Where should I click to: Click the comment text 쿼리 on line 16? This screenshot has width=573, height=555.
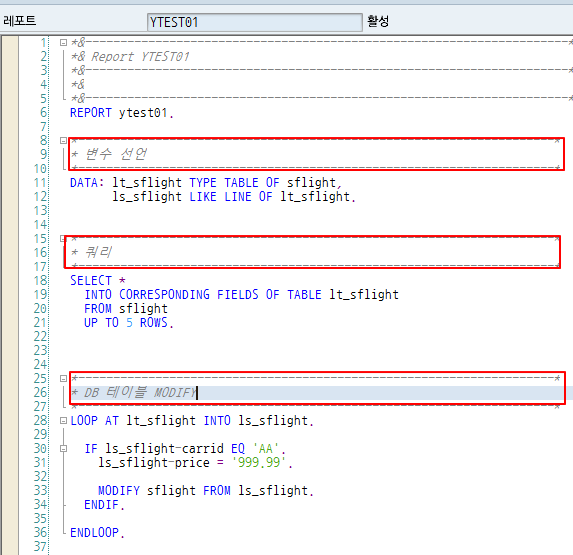[x=98, y=252]
